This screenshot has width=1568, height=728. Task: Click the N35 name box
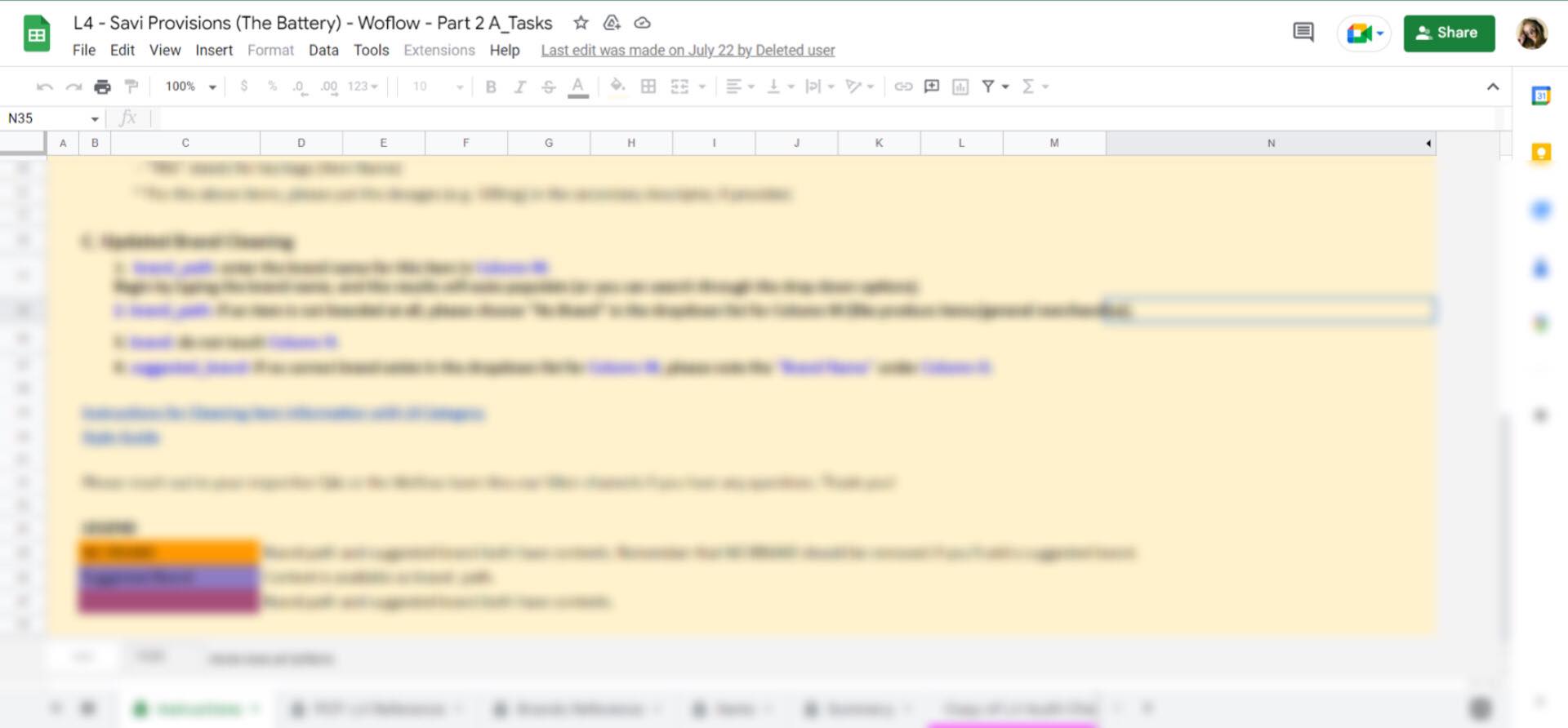point(46,118)
